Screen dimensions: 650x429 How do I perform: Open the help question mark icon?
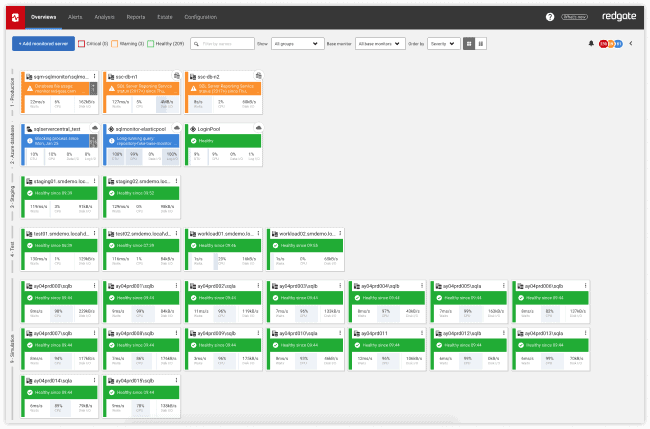pyautogui.click(x=549, y=17)
